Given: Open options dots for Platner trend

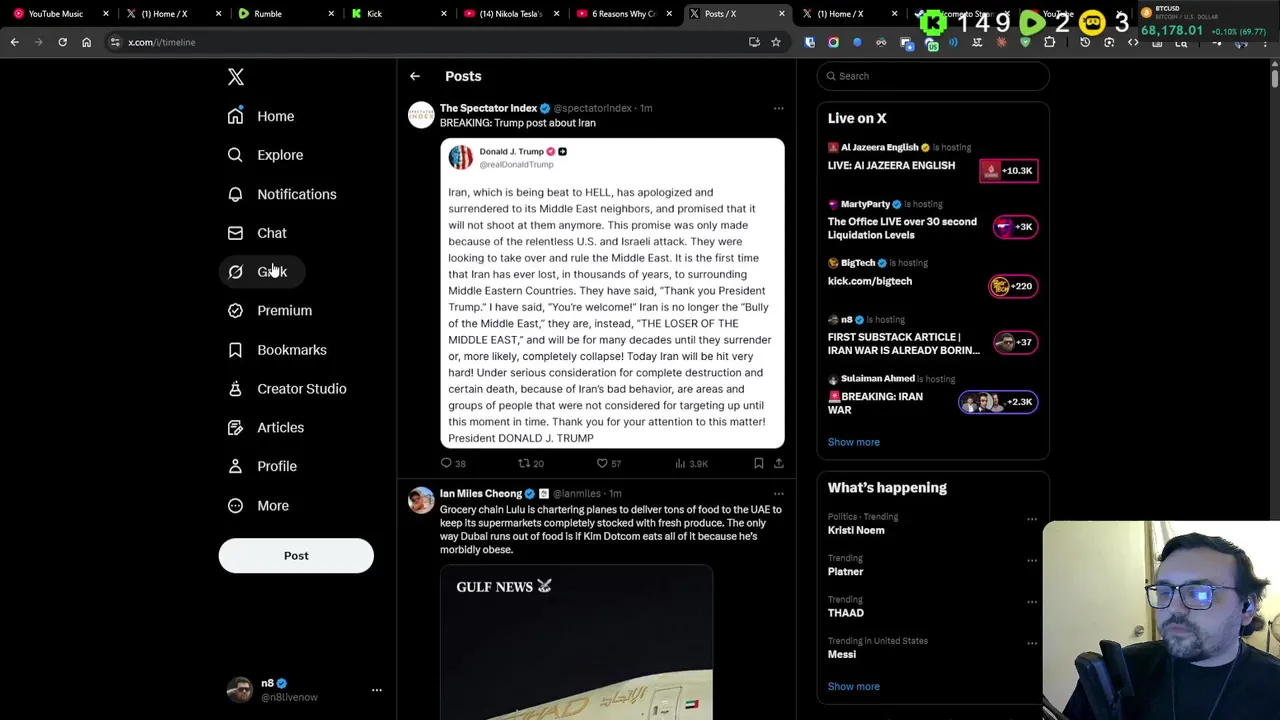Looking at the screenshot, I should tap(1031, 560).
